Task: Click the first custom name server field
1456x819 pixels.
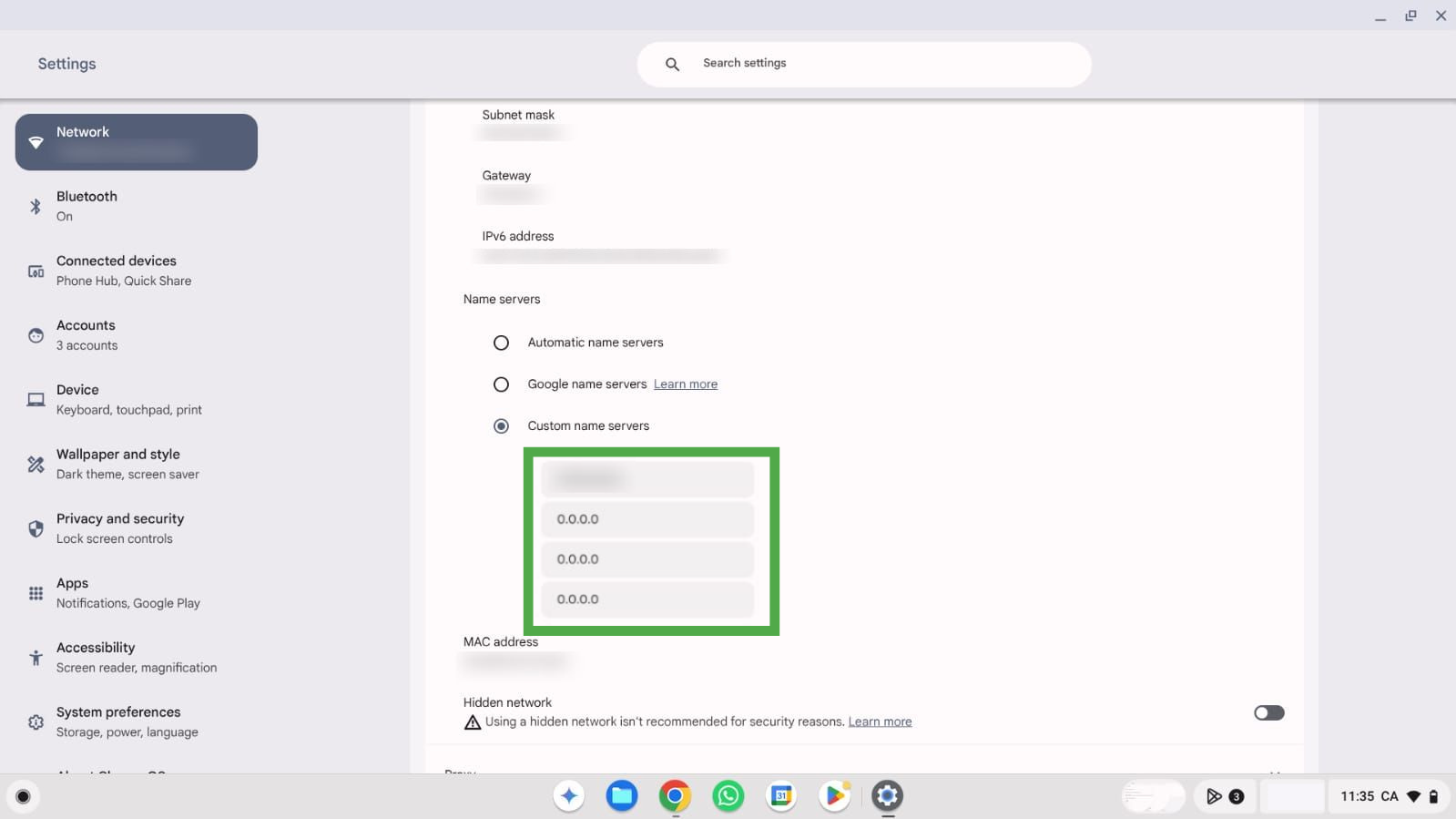Action: click(x=647, y=479)
